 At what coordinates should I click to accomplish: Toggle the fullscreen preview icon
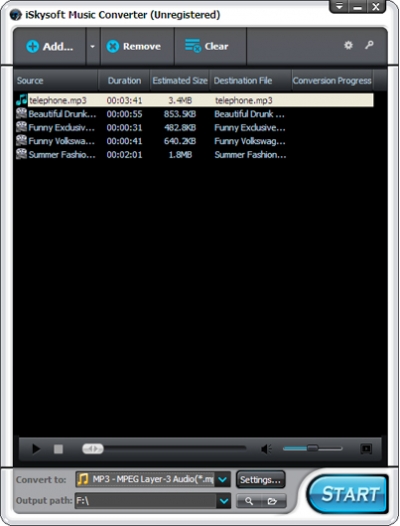[366, 449]
